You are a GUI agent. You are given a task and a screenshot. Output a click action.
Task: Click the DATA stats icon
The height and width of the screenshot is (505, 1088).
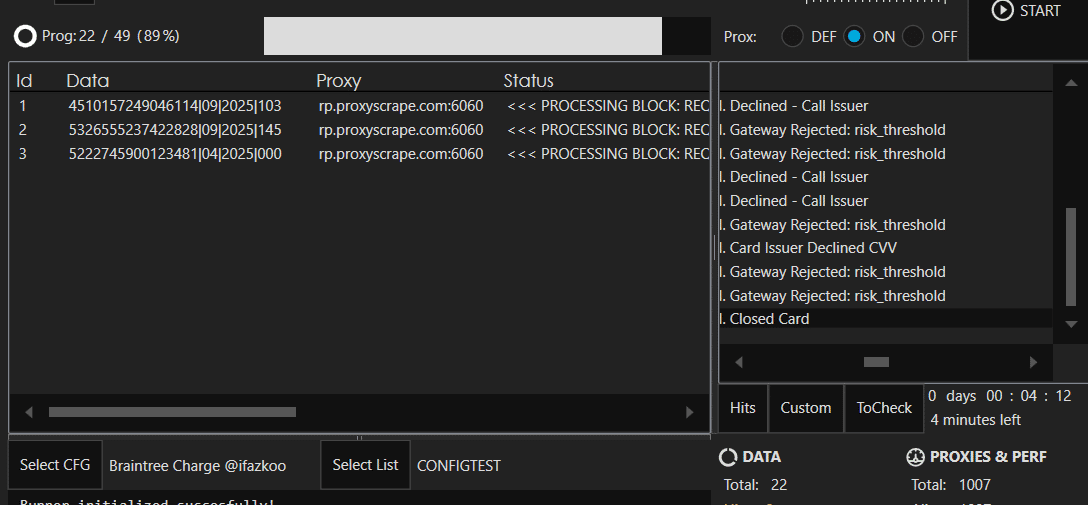click(728, 457)
